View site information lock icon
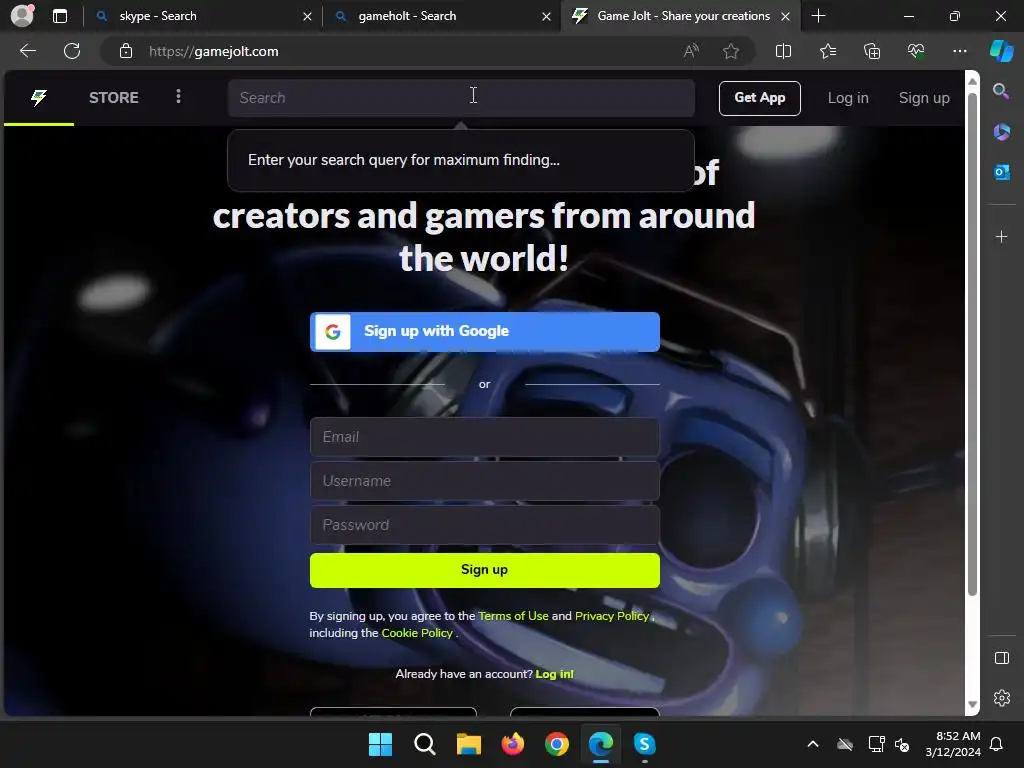The image size is (1024, 768). click(x=126, y=51)
